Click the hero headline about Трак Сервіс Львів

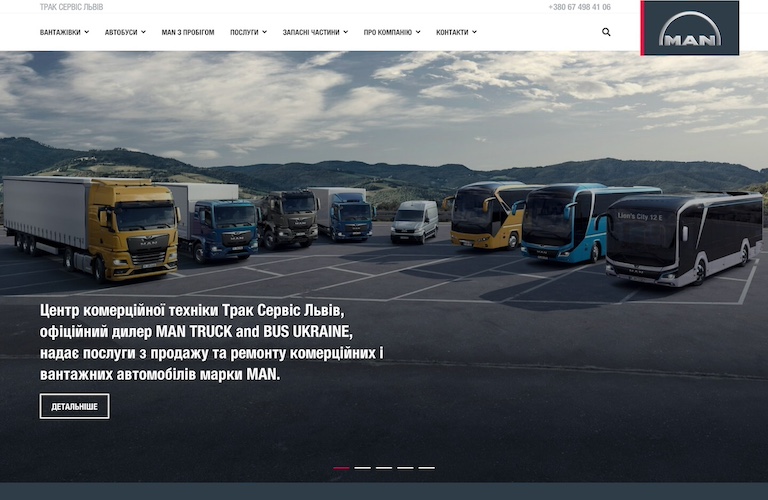click(x=211, y=342)
